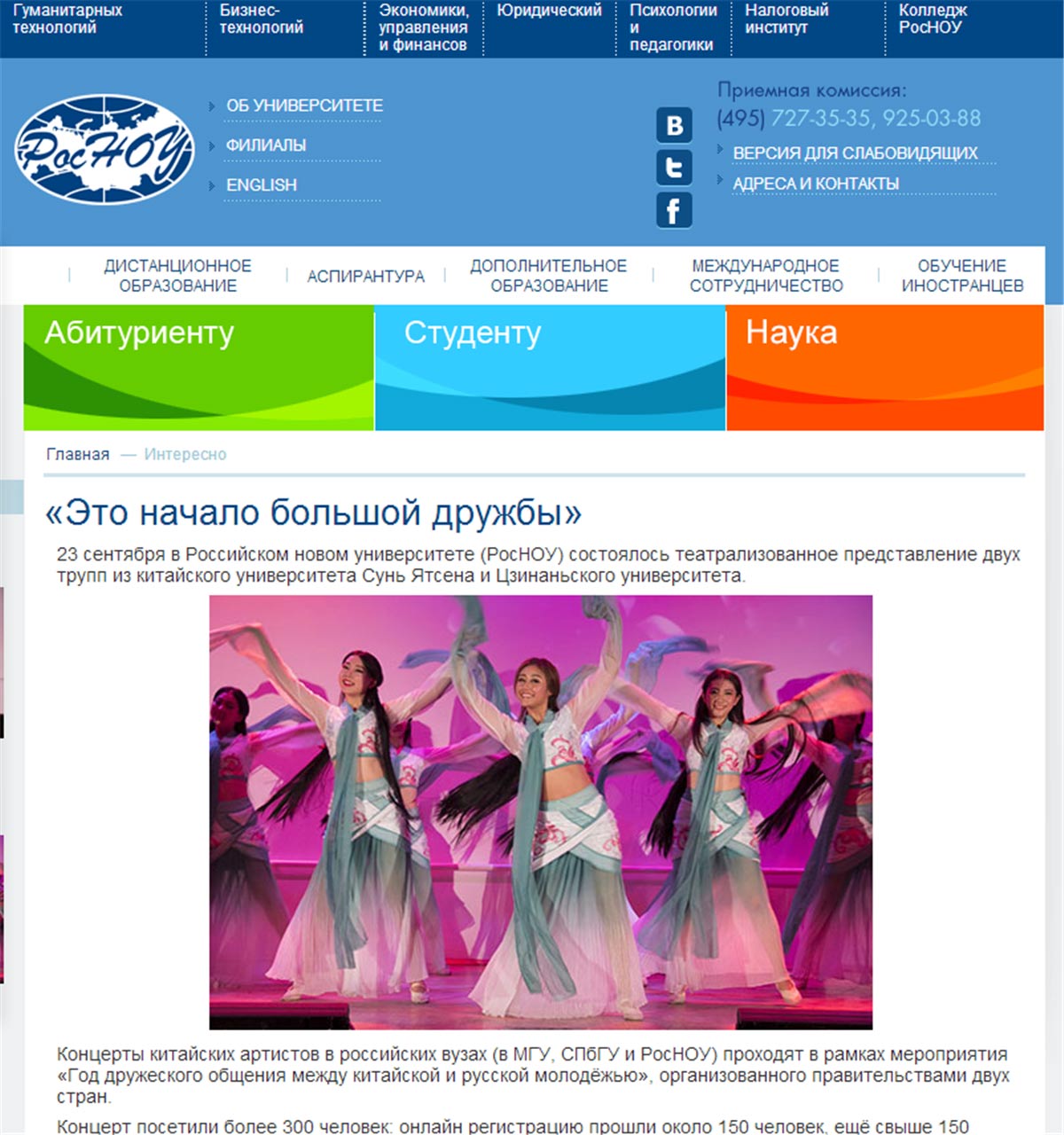Open the Аспирантура menu item
The image size is (1064, 1135).
[x=365, y=277]
